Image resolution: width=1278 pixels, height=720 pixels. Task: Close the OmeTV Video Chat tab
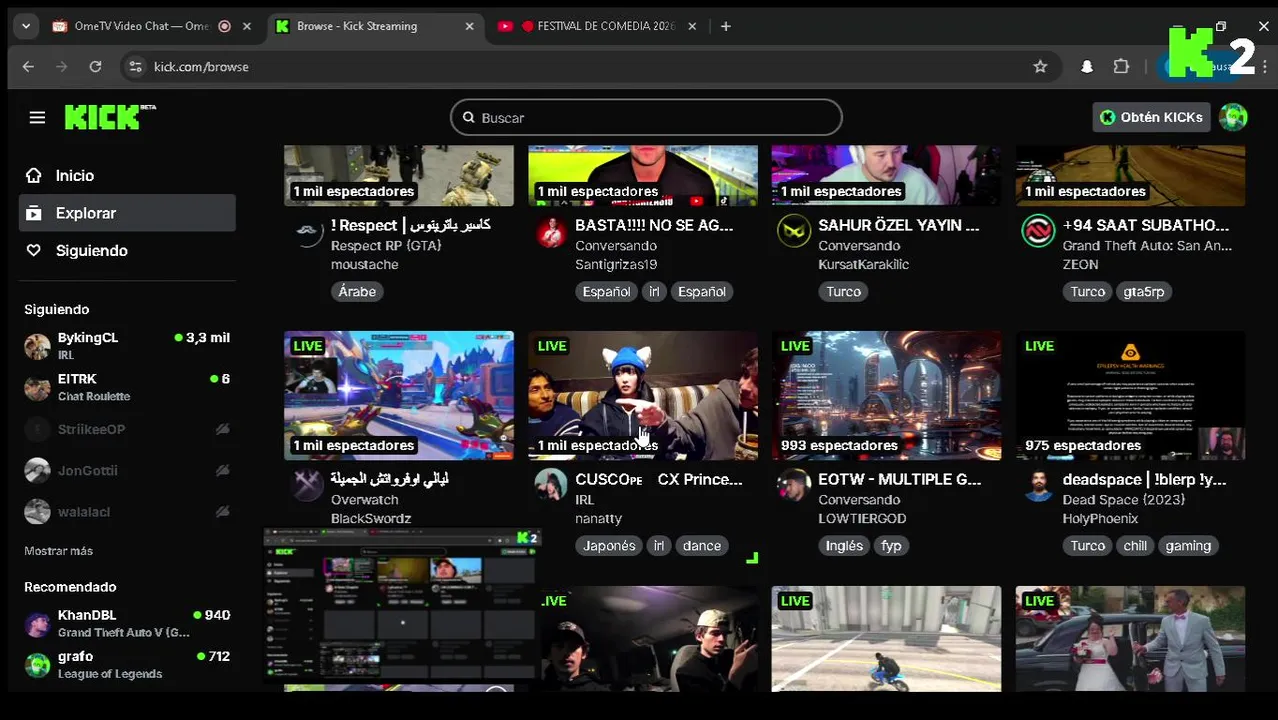247,26
